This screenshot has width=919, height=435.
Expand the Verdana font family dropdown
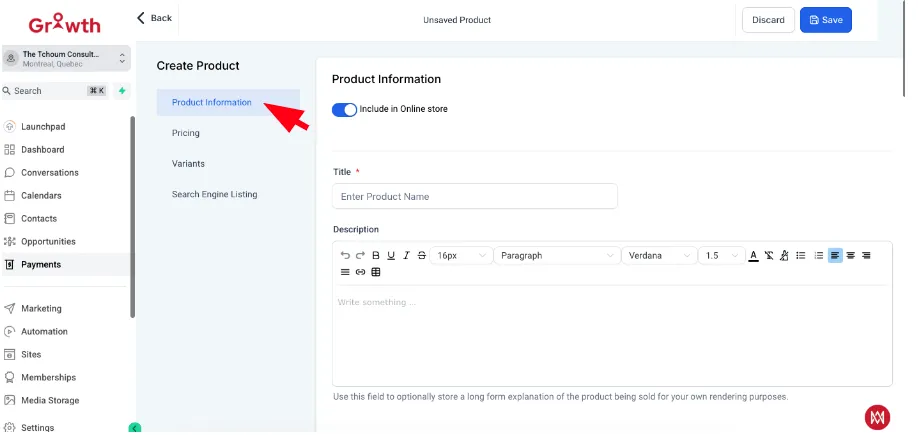(x=659, y=256)
